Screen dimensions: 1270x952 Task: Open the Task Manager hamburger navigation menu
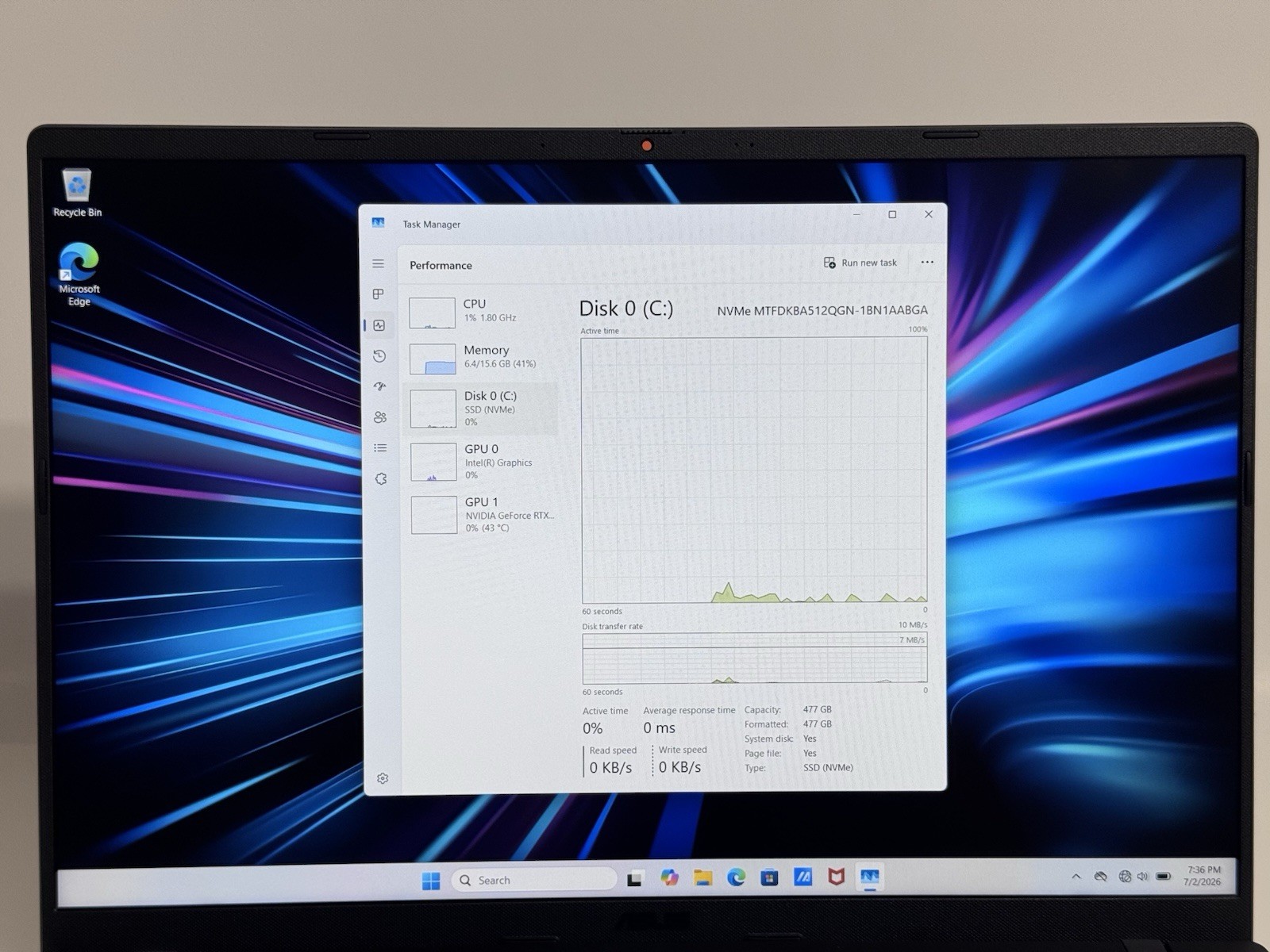click(x=379, y=263)
